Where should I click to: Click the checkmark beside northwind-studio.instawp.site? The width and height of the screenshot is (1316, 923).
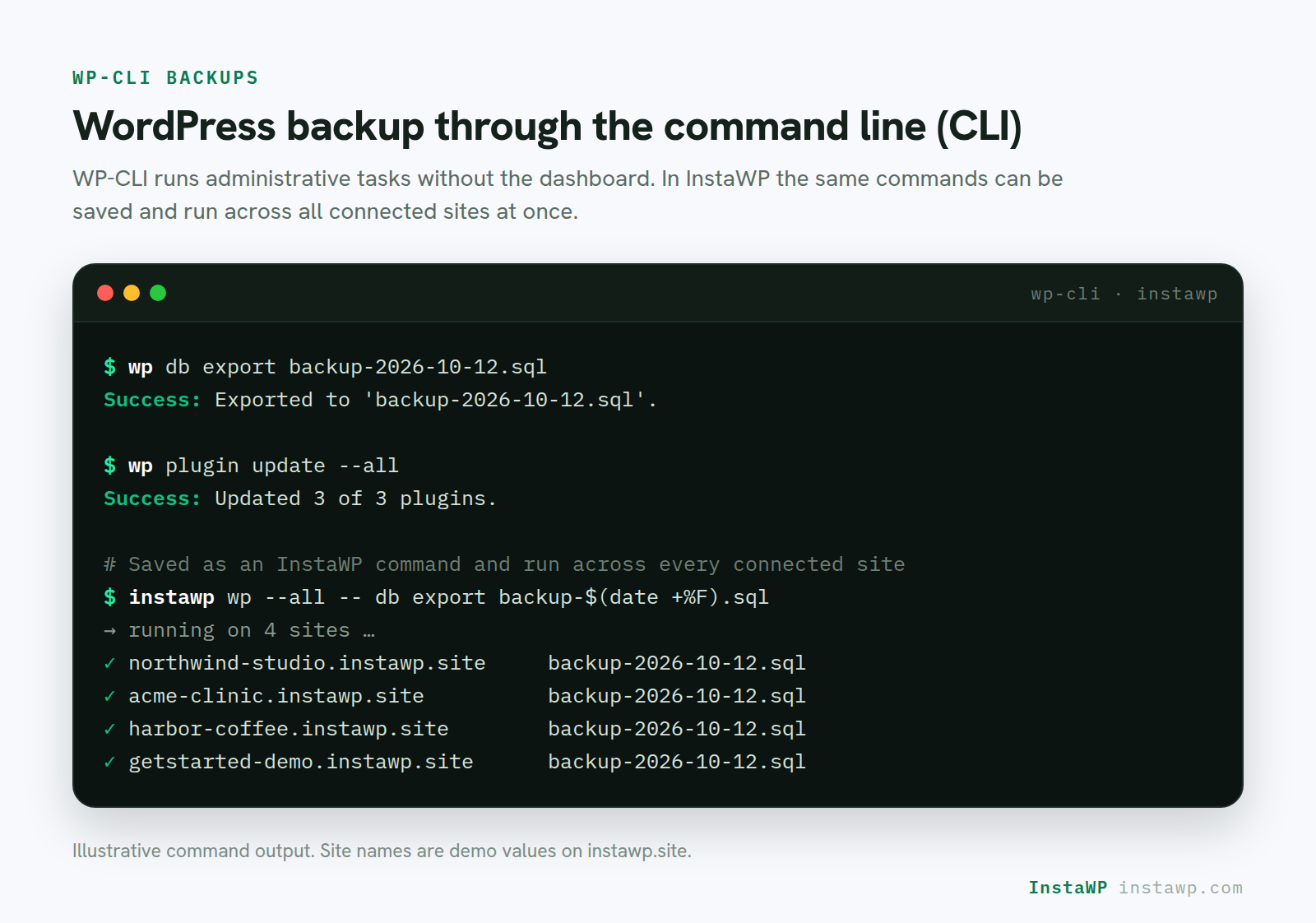109,663
